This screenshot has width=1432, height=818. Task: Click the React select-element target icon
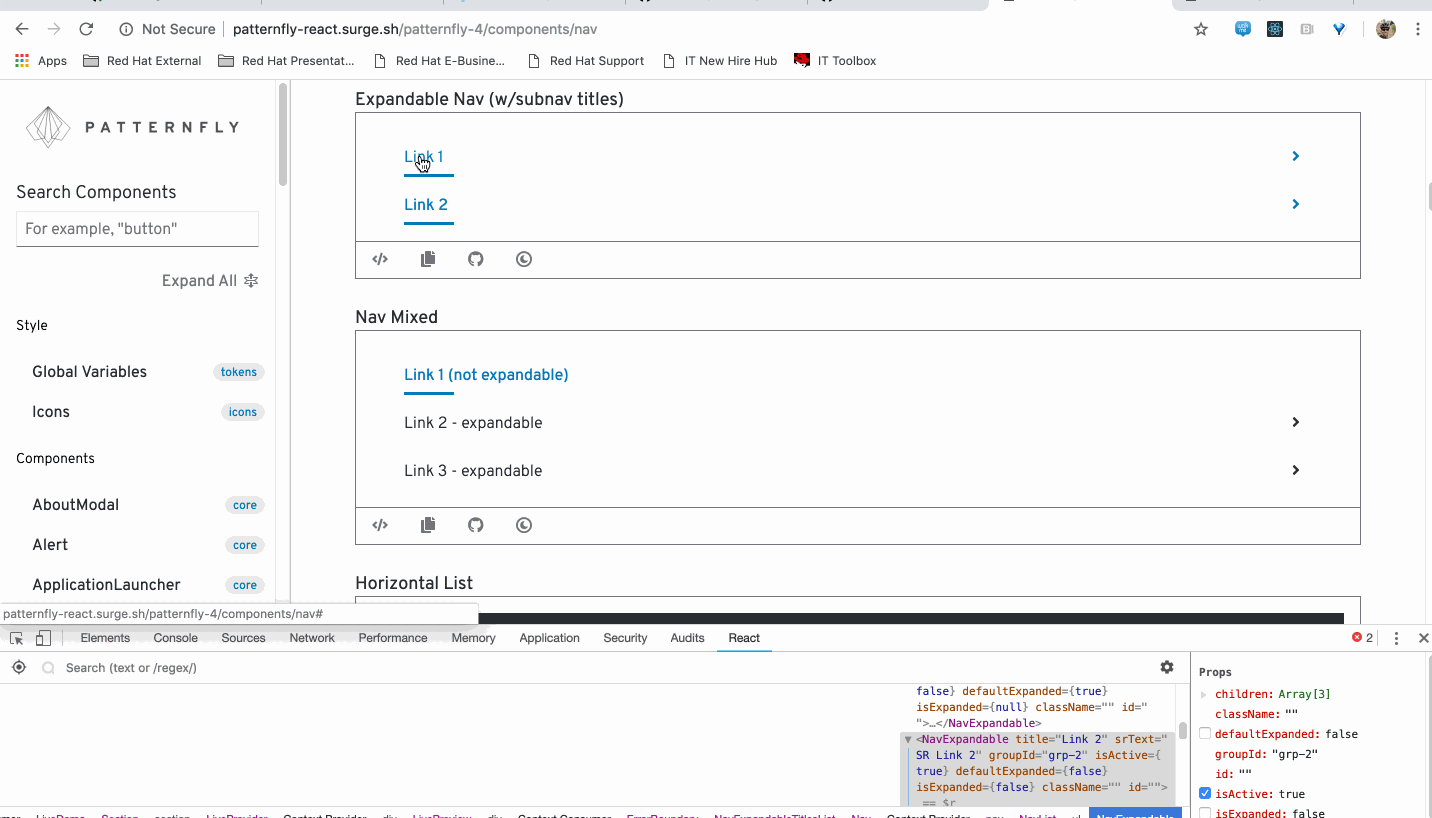tap(19, 667)
